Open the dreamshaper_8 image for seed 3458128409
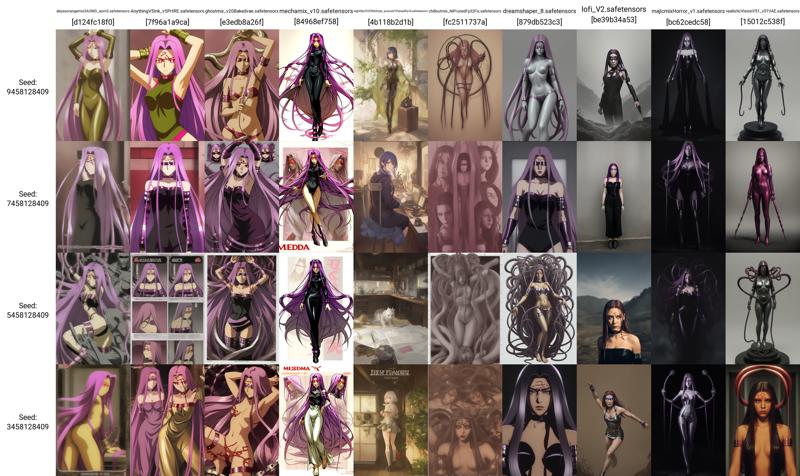Screen dimensions: 800x476 [539, 420]
